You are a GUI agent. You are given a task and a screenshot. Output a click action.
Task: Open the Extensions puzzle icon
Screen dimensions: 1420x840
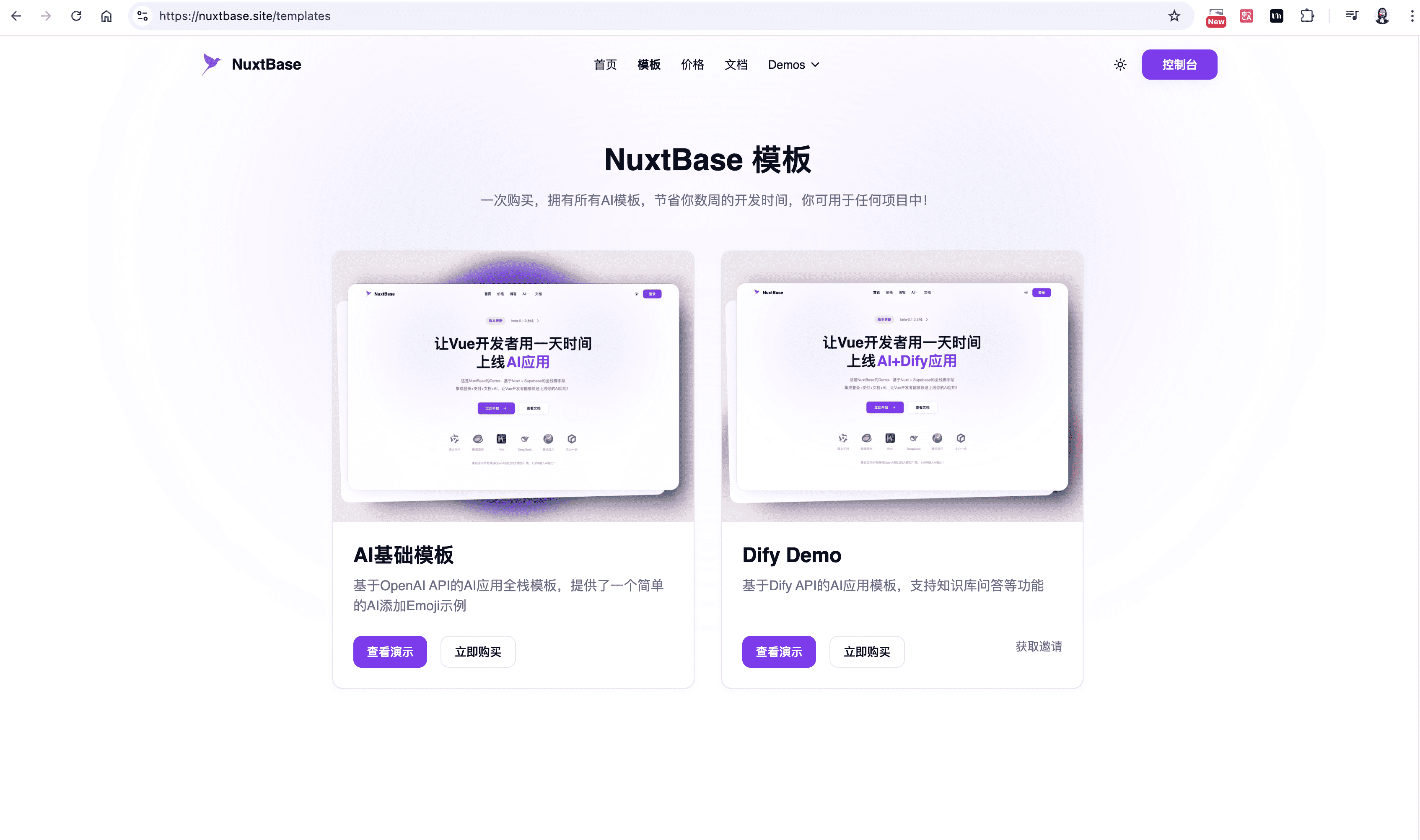(x=1307, y=16)
